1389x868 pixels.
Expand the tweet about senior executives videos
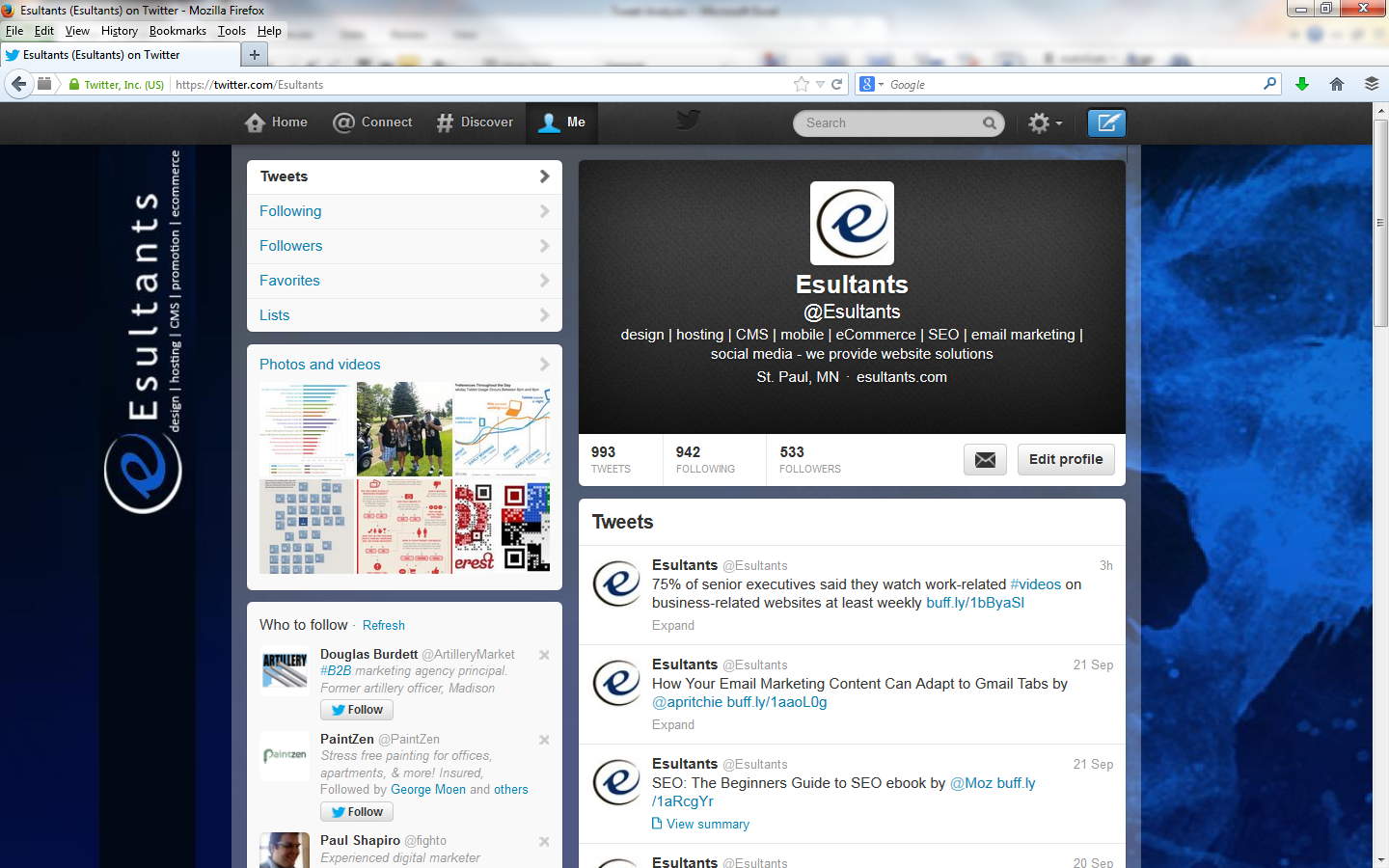pos(673,625)
